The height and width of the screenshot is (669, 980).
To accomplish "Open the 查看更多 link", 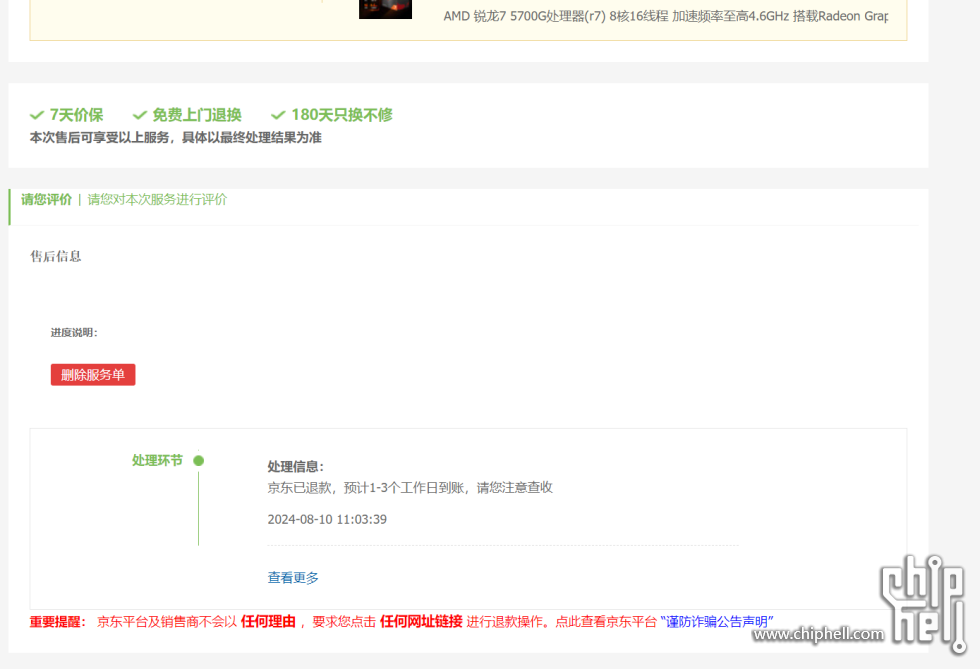I will (293, 578).
